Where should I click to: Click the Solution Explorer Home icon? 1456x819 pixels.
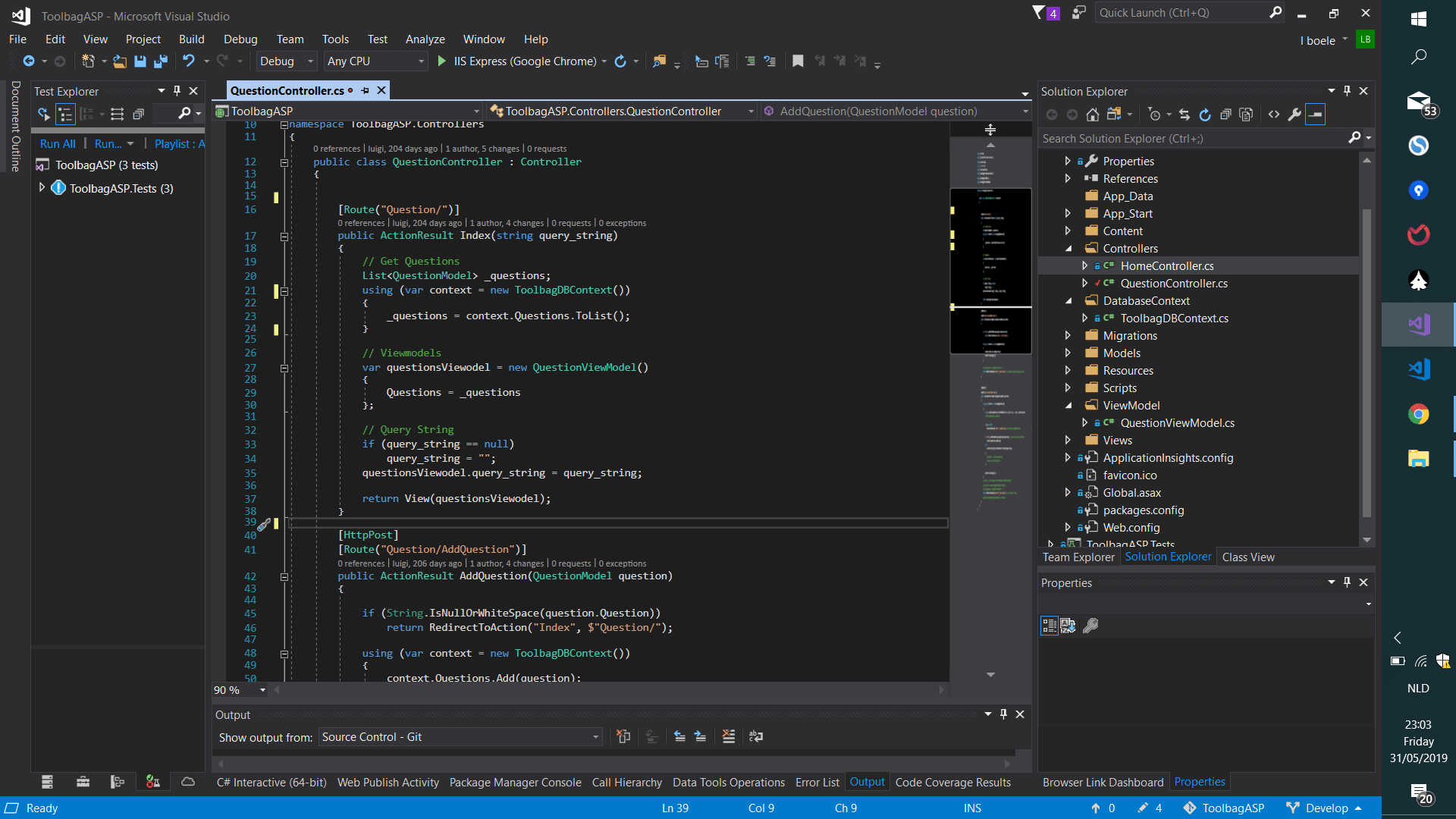pos(1092,115)
